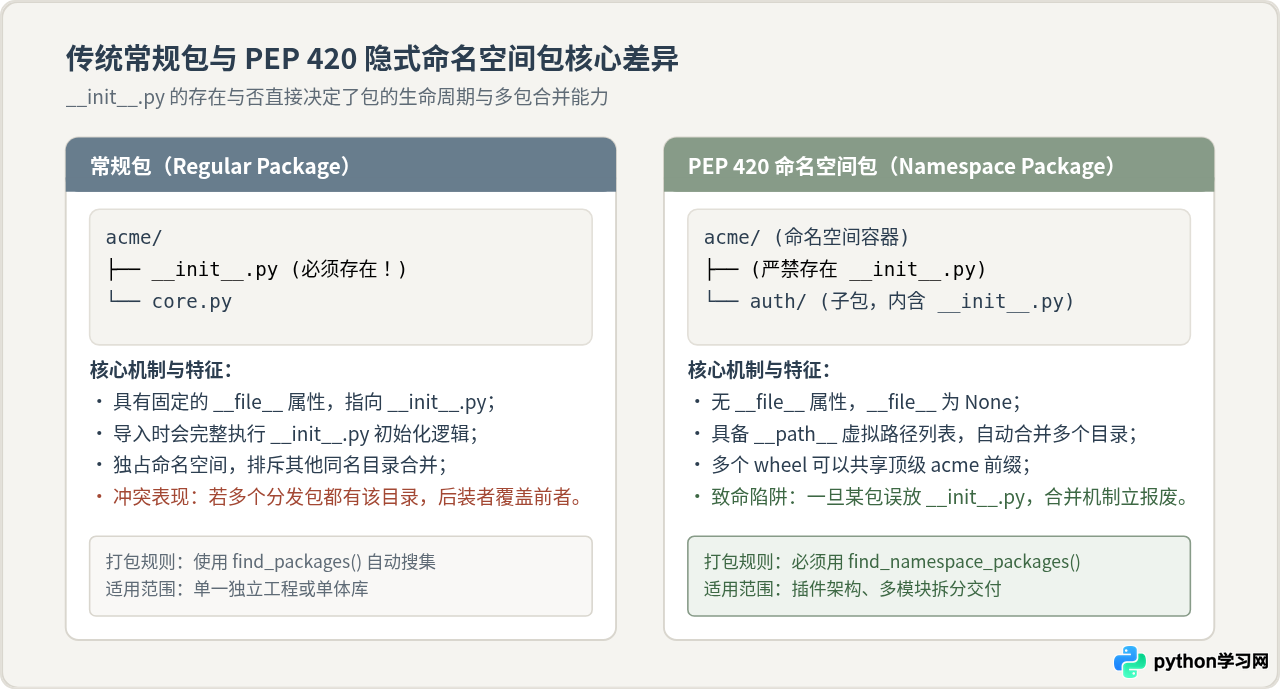Click '打包规则：使用 find_packages() 自动搜集'
The image size is (1280, 690).
coord(270,562)
